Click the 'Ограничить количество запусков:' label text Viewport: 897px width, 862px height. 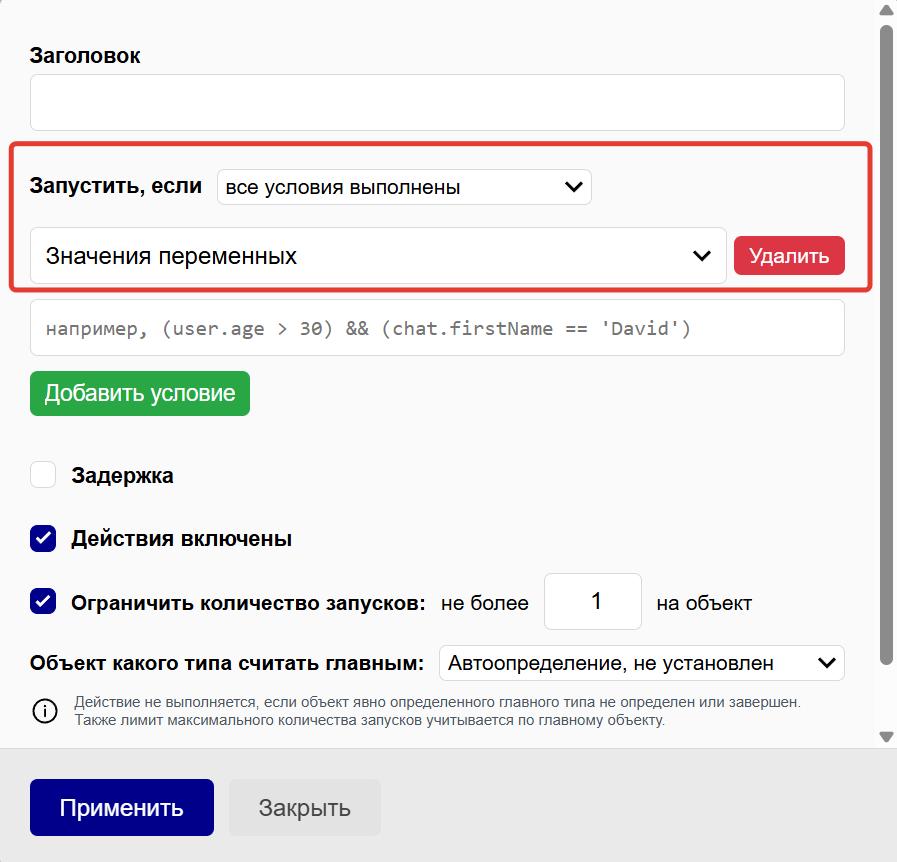[248, 603]
